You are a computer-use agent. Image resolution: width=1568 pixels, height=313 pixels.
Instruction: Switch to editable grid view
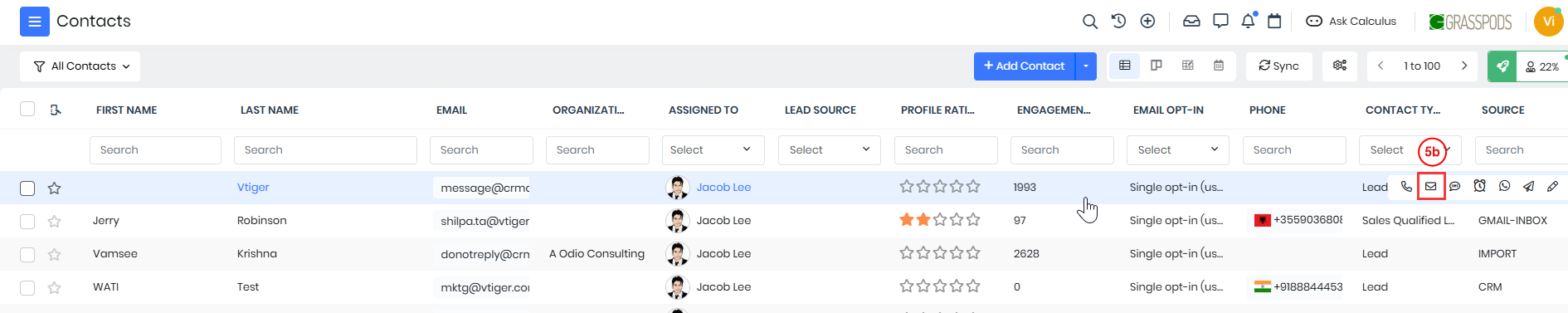pyautogui.click(x=1188, y=66)
